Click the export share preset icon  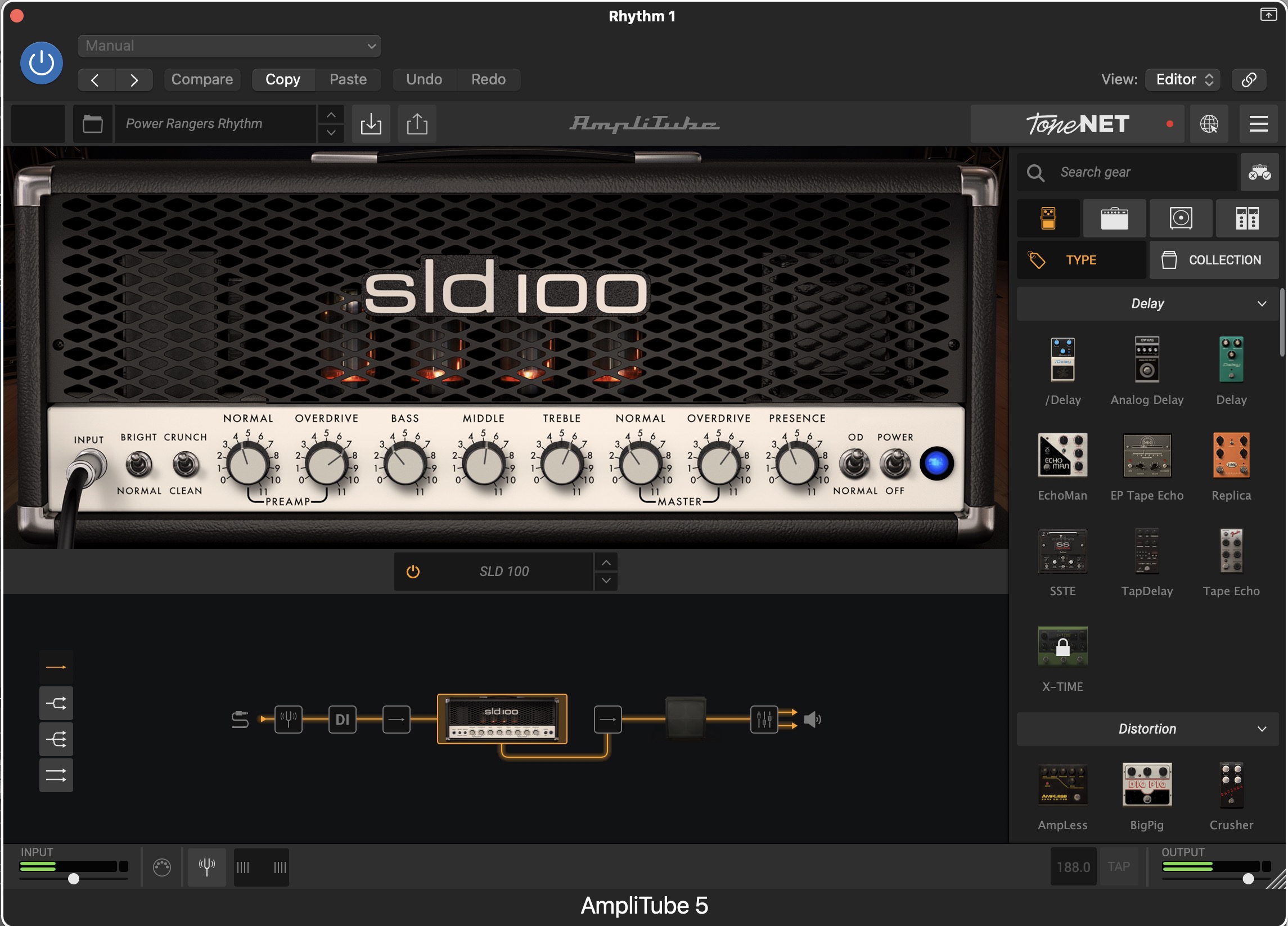(x=417, y=123)
